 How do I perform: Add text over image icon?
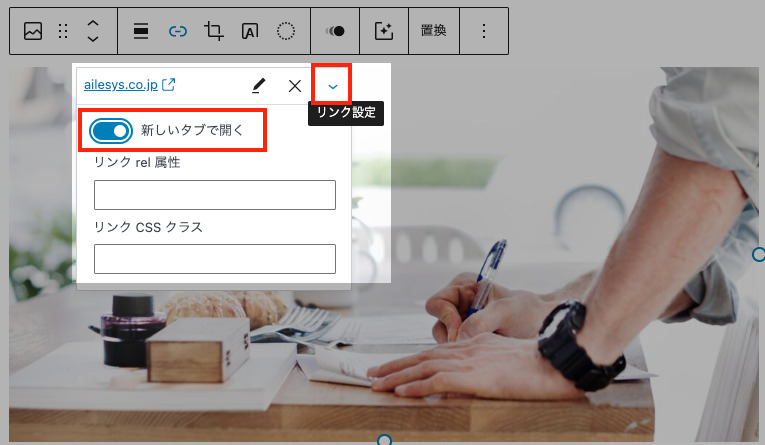click(x=250, y=31)
